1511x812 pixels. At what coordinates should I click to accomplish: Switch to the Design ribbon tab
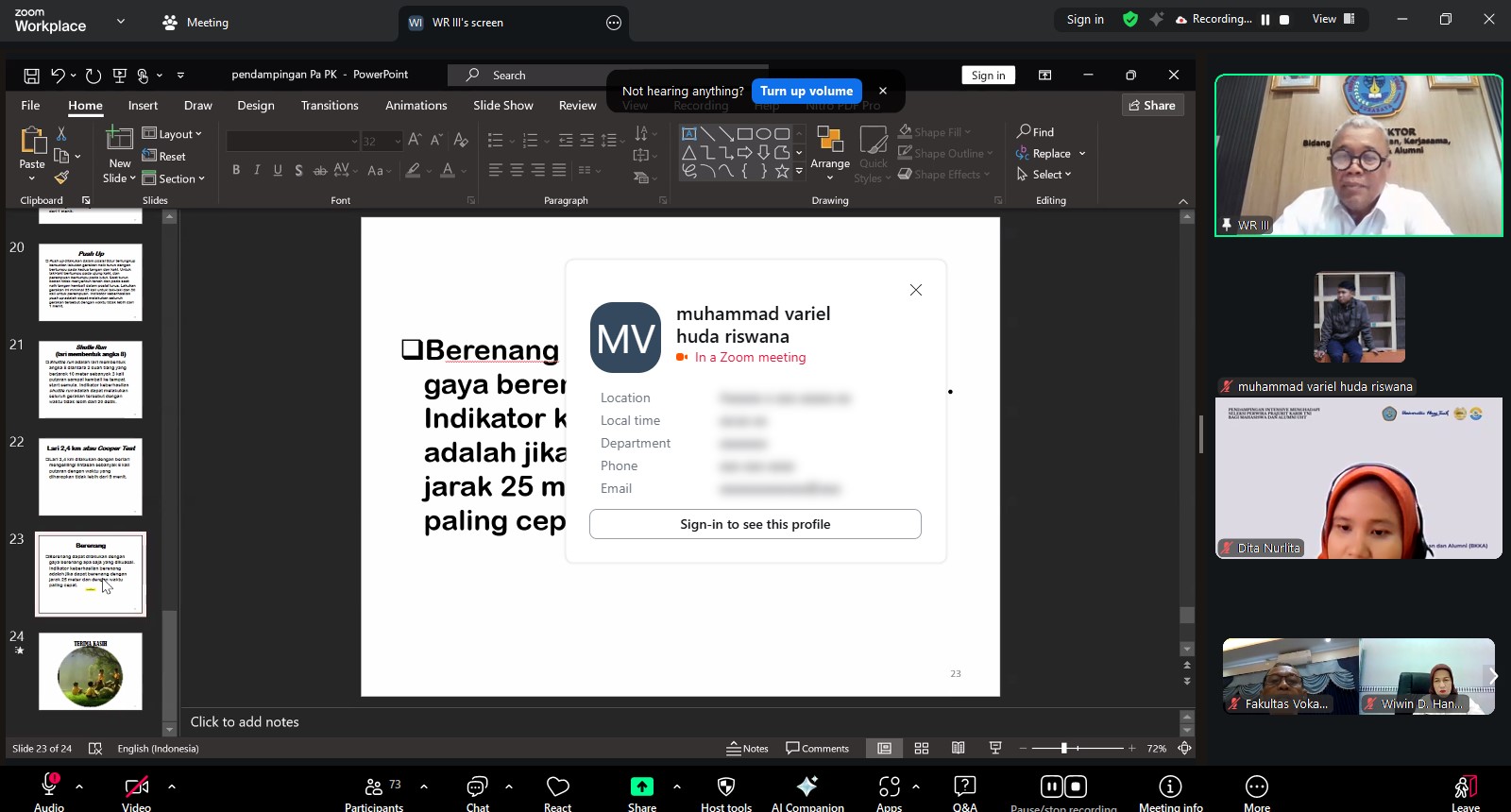coord(255,106)
